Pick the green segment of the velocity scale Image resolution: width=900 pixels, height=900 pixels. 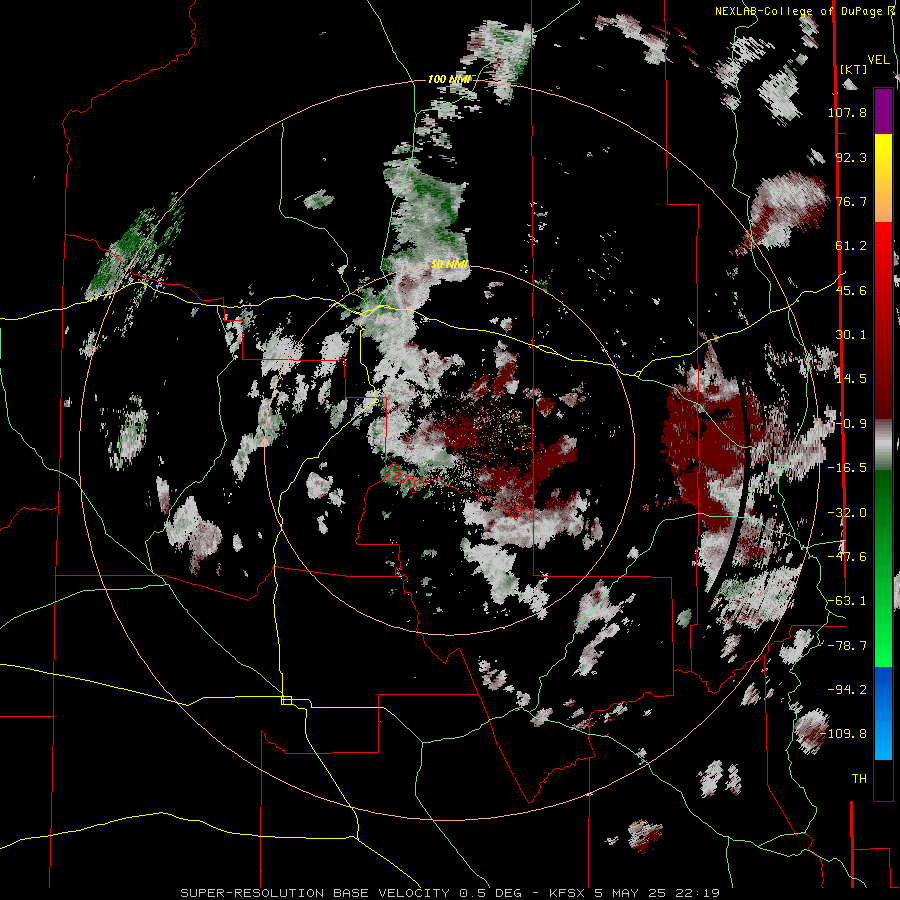click(883, 568)
